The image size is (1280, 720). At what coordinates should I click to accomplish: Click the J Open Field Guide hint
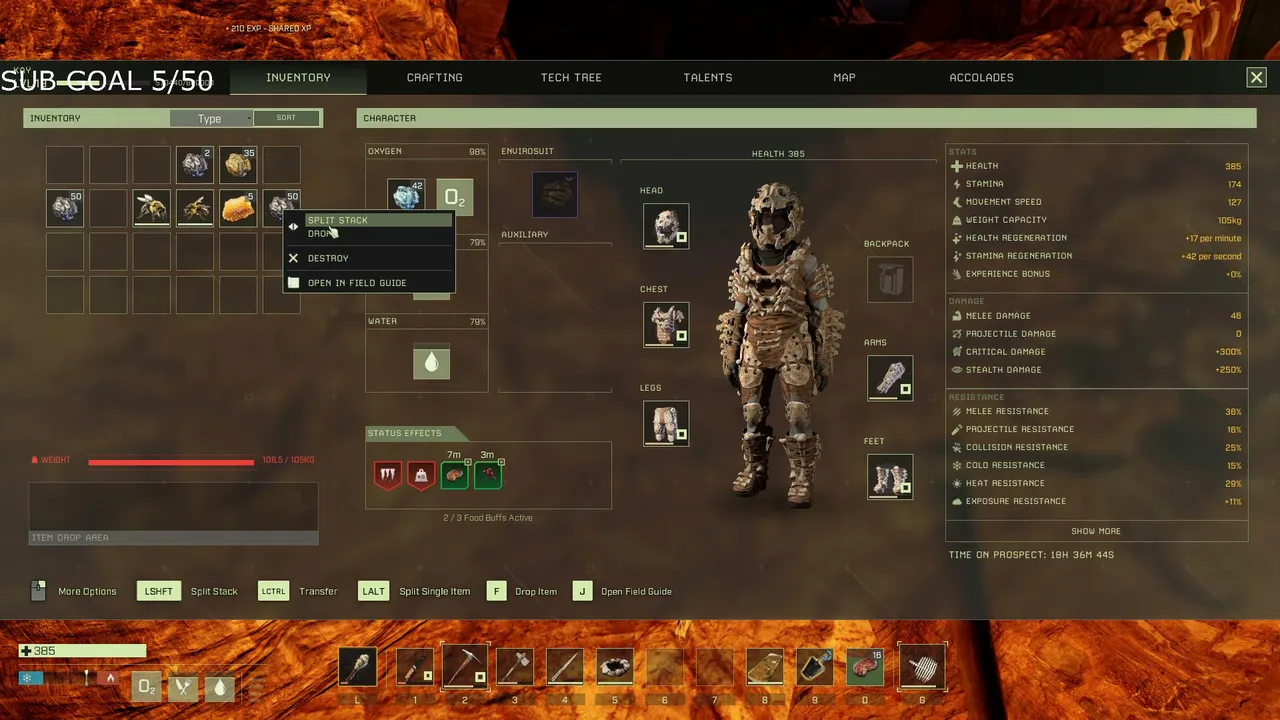tap(622, 591)
